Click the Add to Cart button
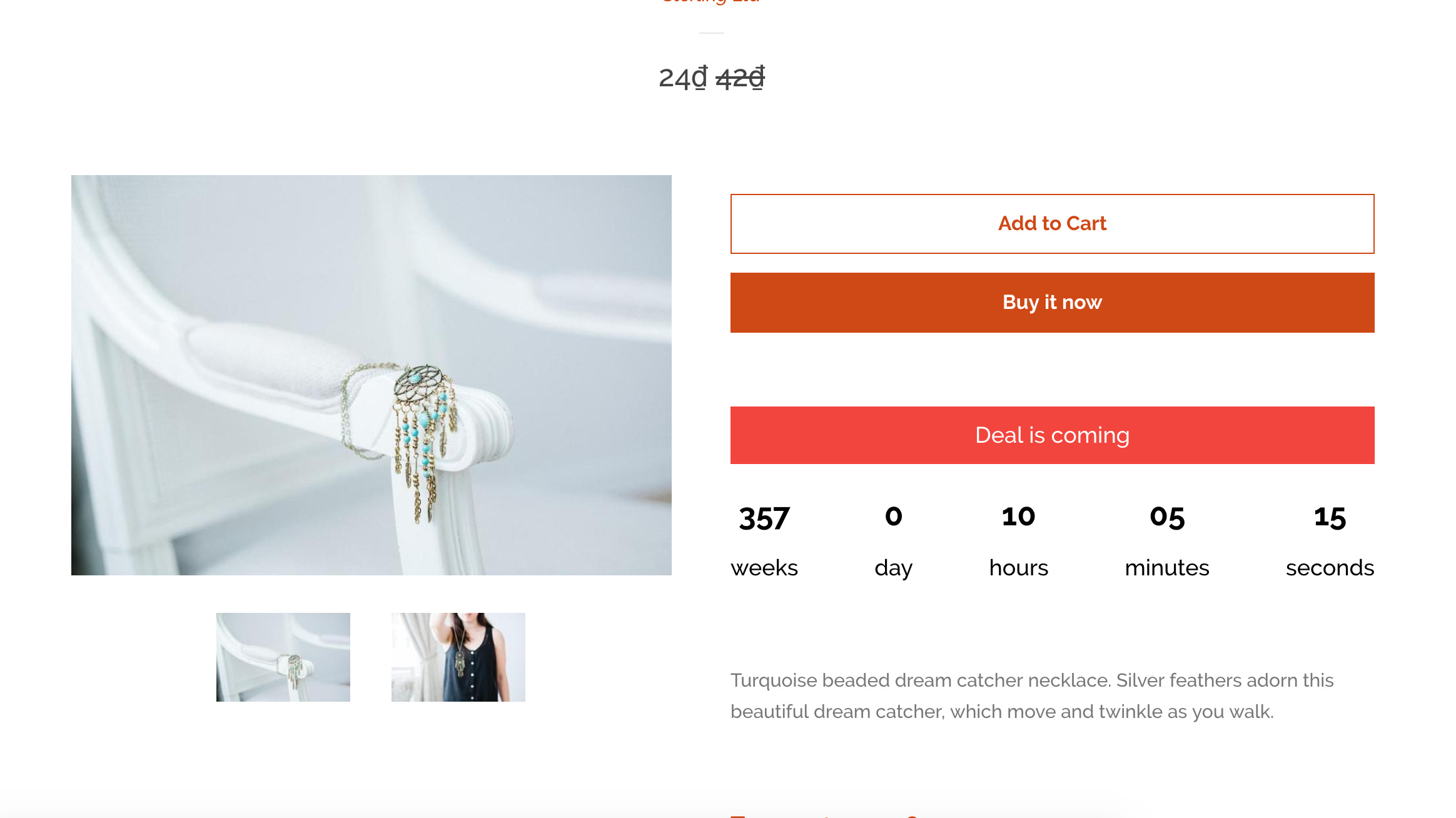 (1051, 223)
